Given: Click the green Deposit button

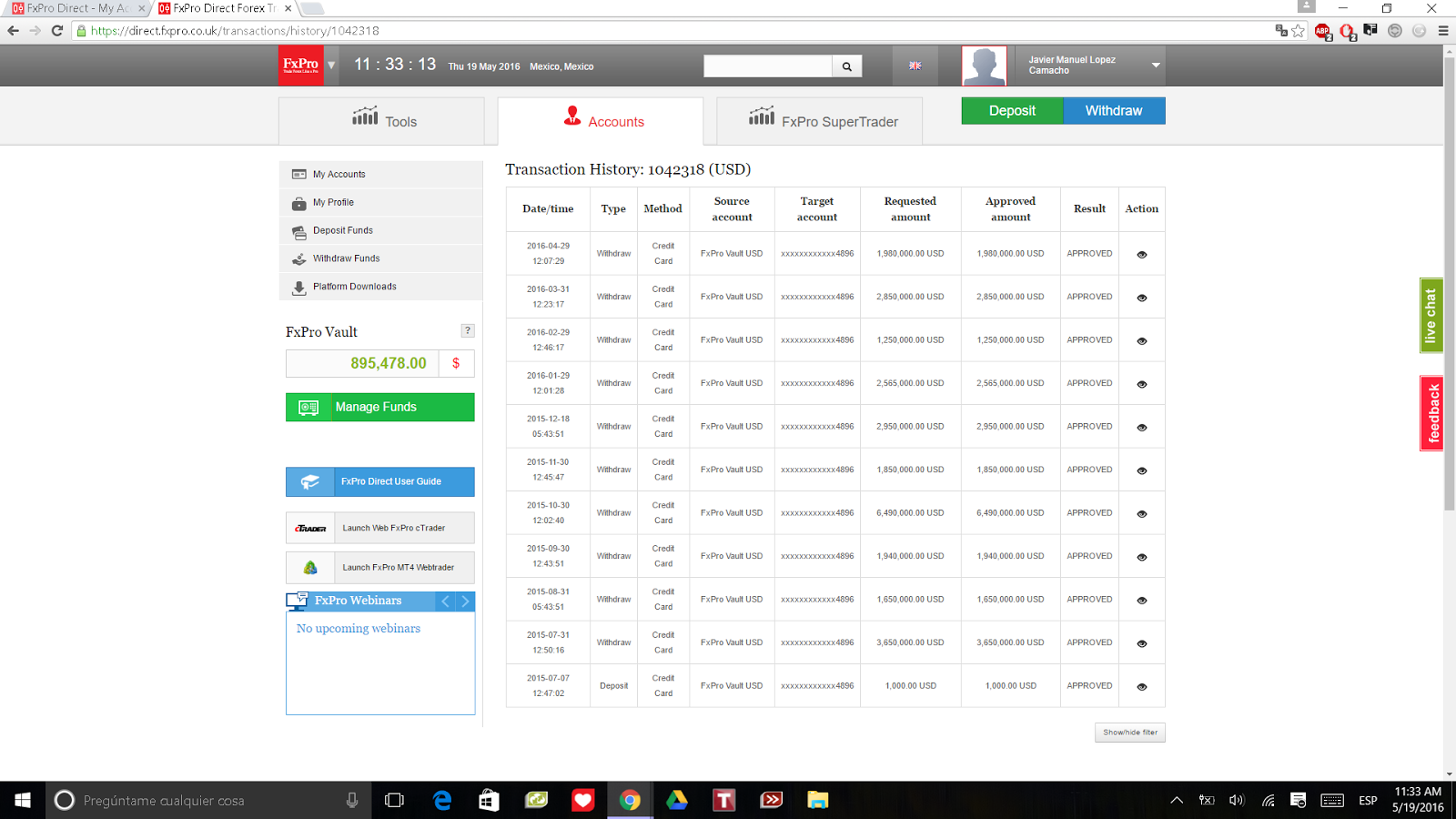Looking at the screenshot, I should pos(1012,111).
